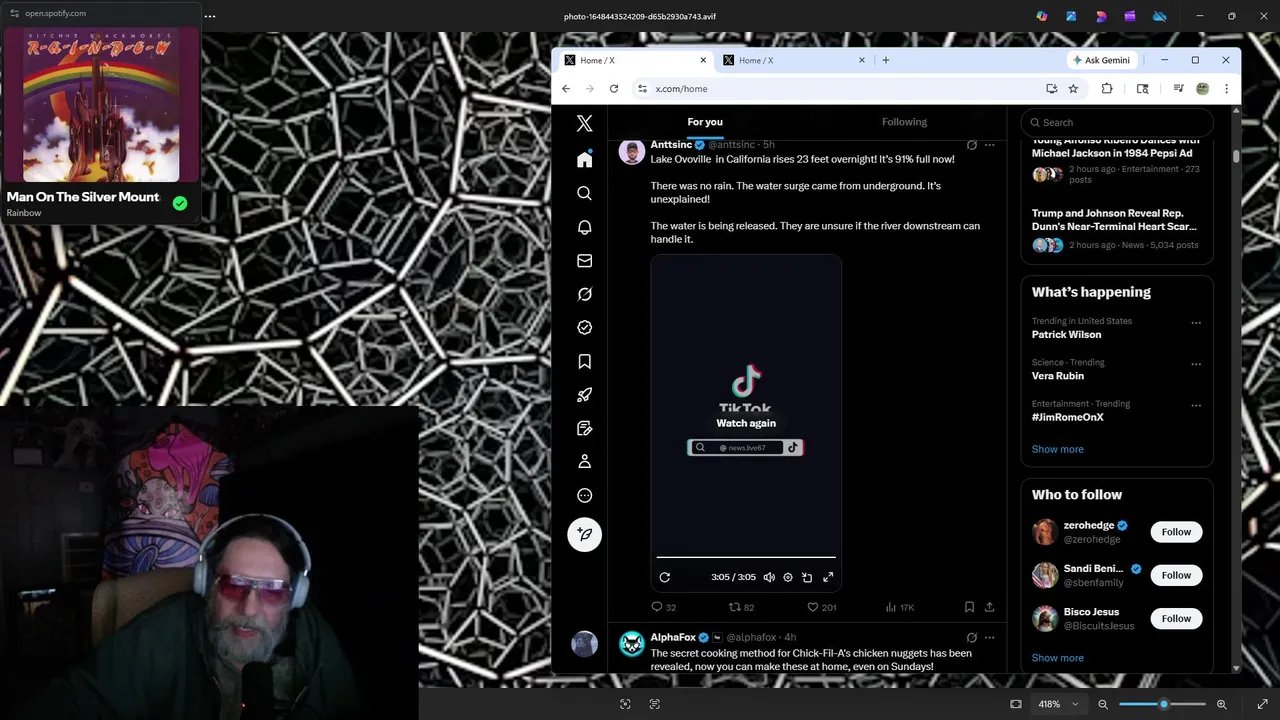Open zoom percentage dropdown in Photos

pyautogui.click(x=1059, y=704)
